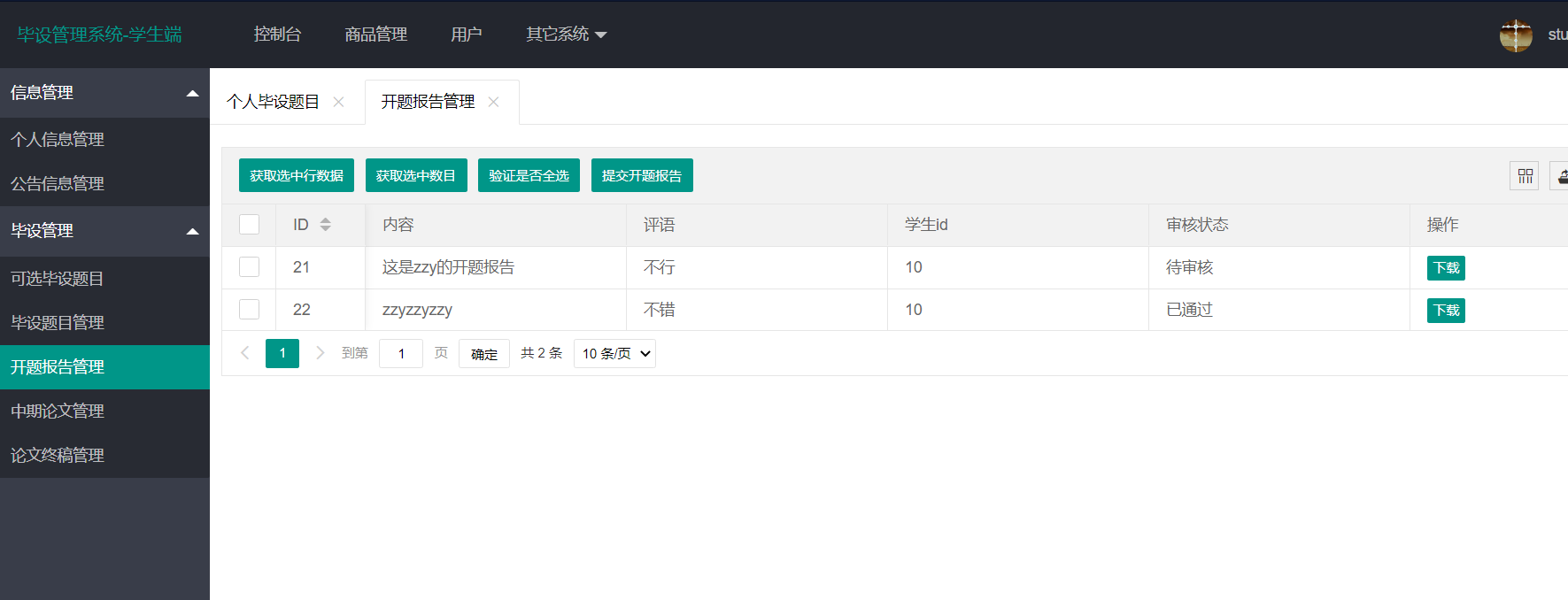Close the 个人毕设题目 tab
The height and width of the screenshot is (600, 1568).
pyautogui.click(x=338, y=102)
